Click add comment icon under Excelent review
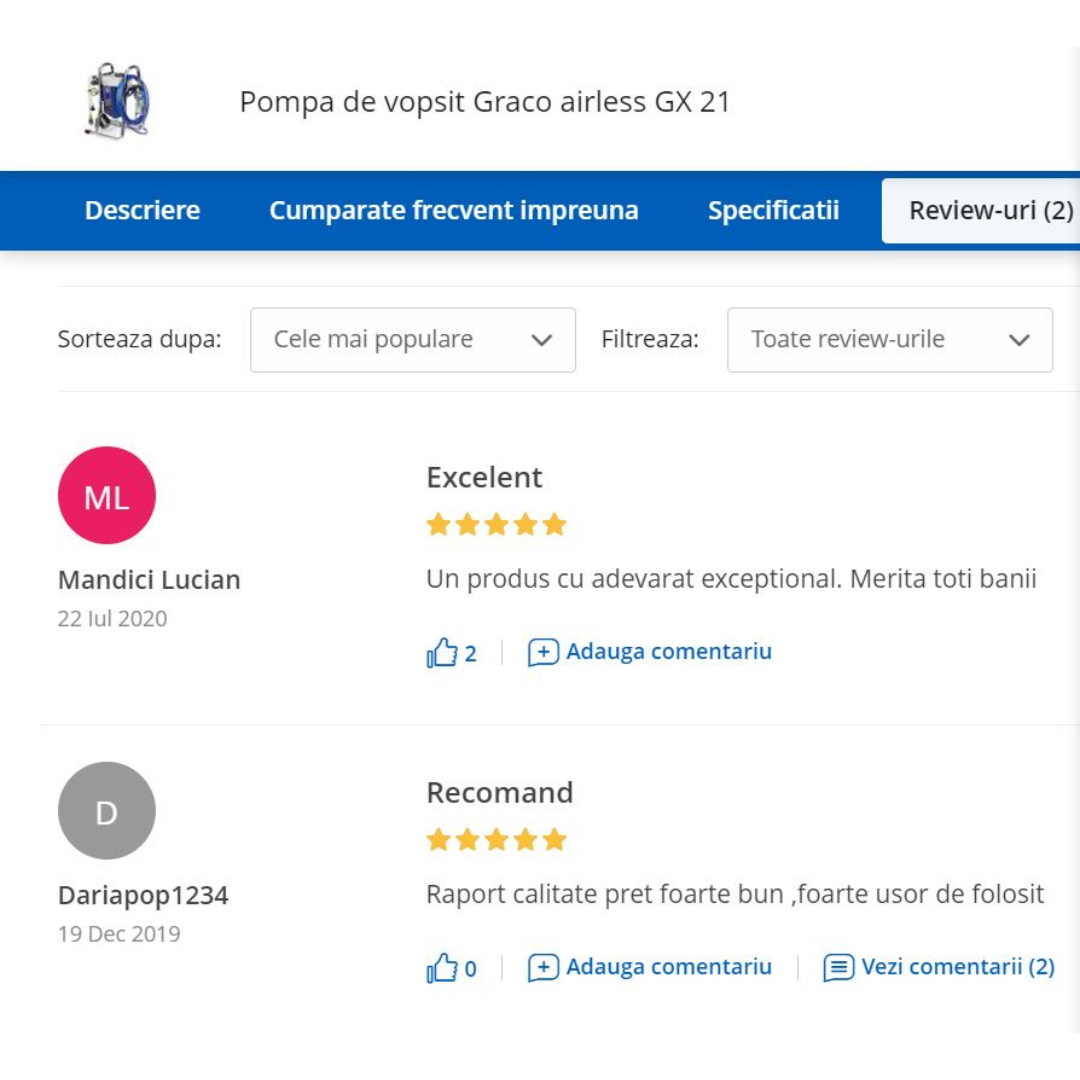The height and width of the screenshot is (1080, 1080). pos(543,653)
